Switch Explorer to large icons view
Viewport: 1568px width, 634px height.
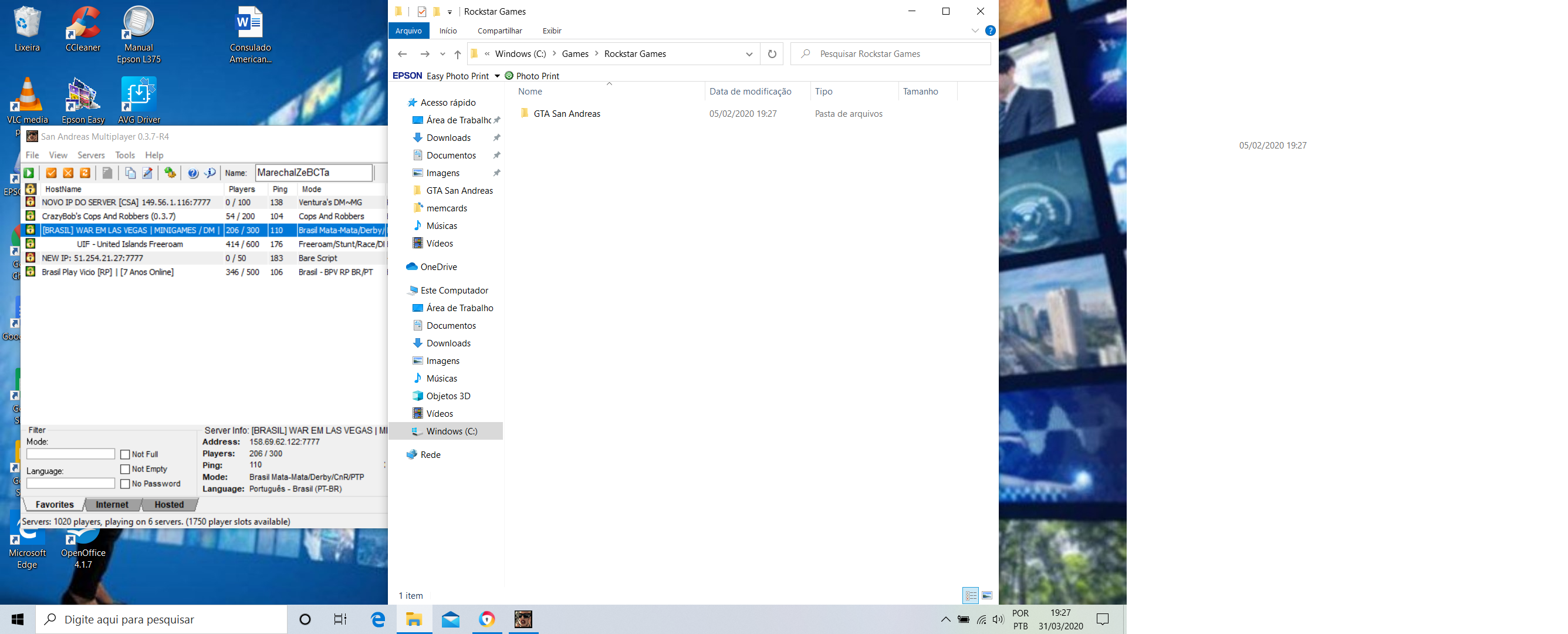986,595
